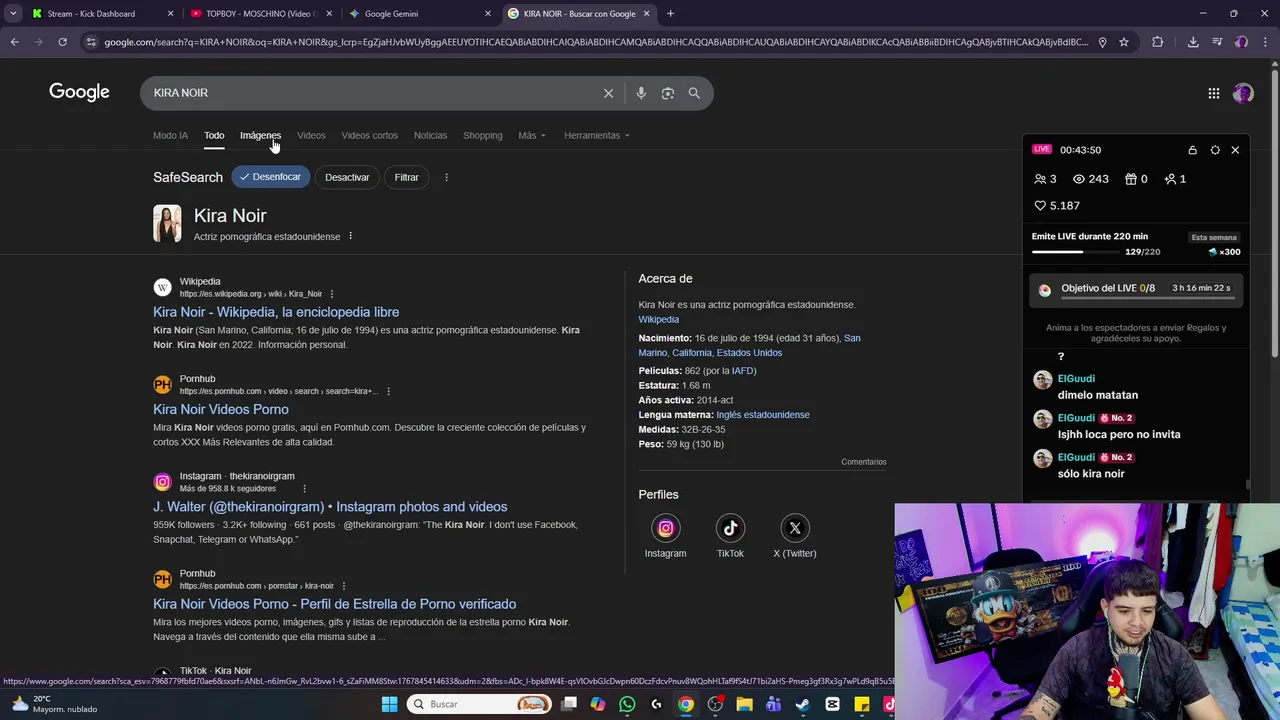Screen dimensions: 1280x720
Task: Open OBS Studio from the taskbar
Action: (715, 704)
